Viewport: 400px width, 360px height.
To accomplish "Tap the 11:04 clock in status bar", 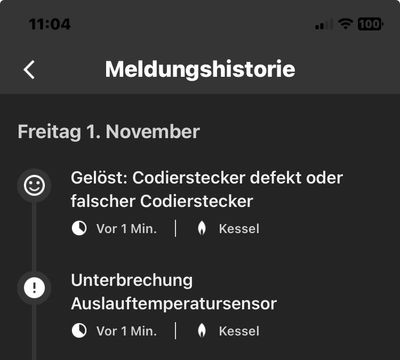I will tap(50, 24).
